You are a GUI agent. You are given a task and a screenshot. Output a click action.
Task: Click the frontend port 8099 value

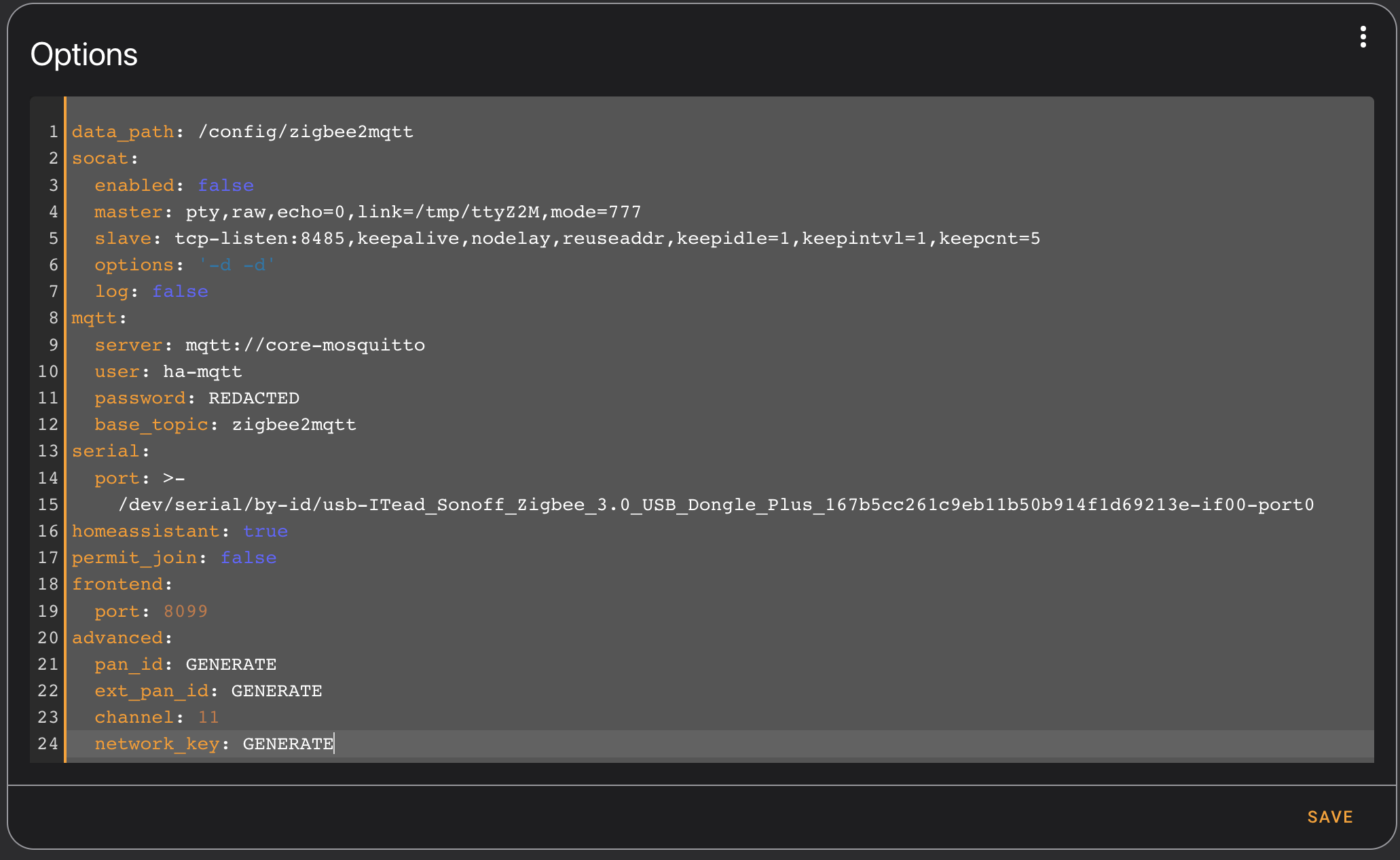coord(185,611)
